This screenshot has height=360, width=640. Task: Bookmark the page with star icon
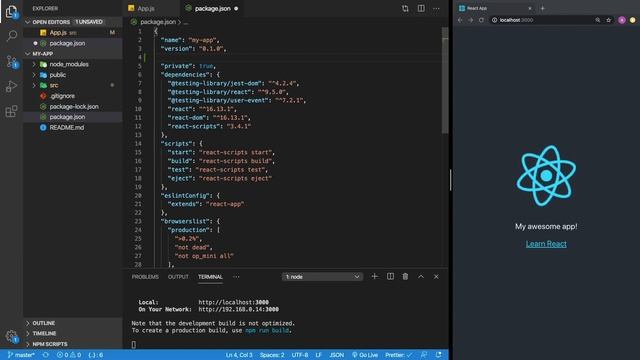point(609,20)
